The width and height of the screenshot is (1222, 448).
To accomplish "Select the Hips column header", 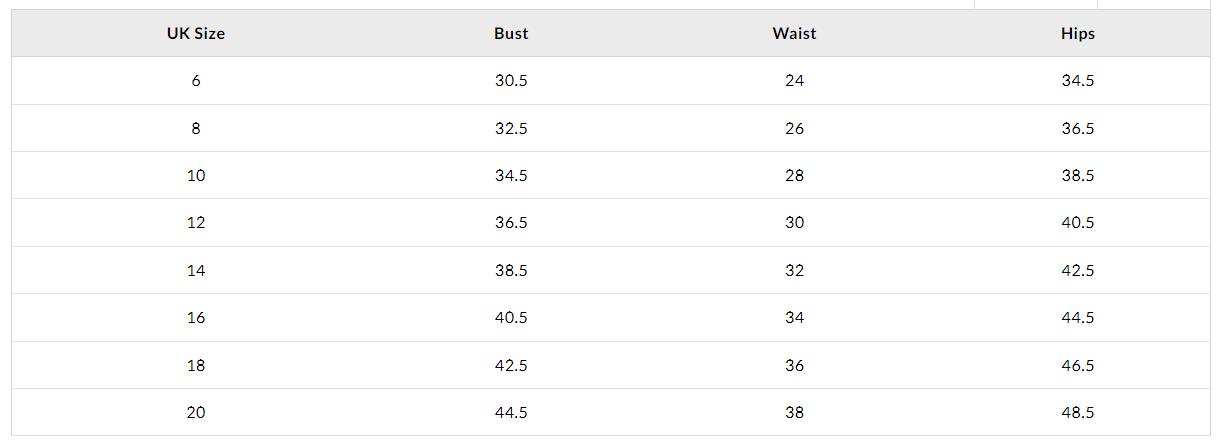I will coord(1078,33).
